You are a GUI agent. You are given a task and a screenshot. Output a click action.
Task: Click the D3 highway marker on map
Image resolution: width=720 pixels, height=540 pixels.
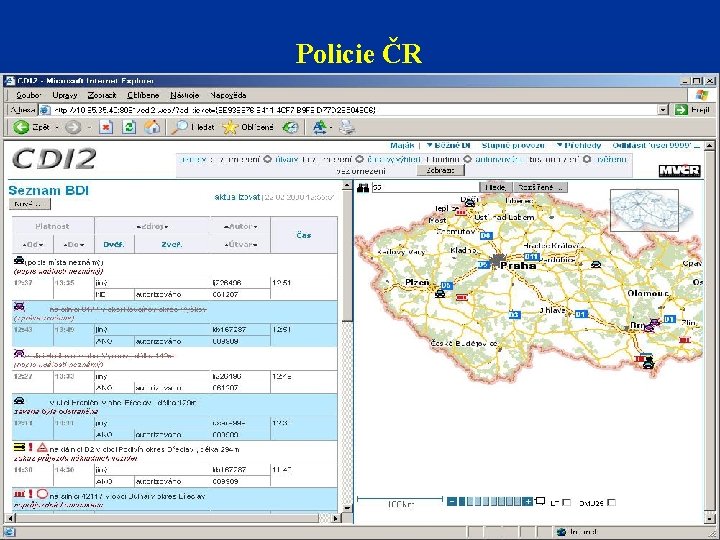515,315
